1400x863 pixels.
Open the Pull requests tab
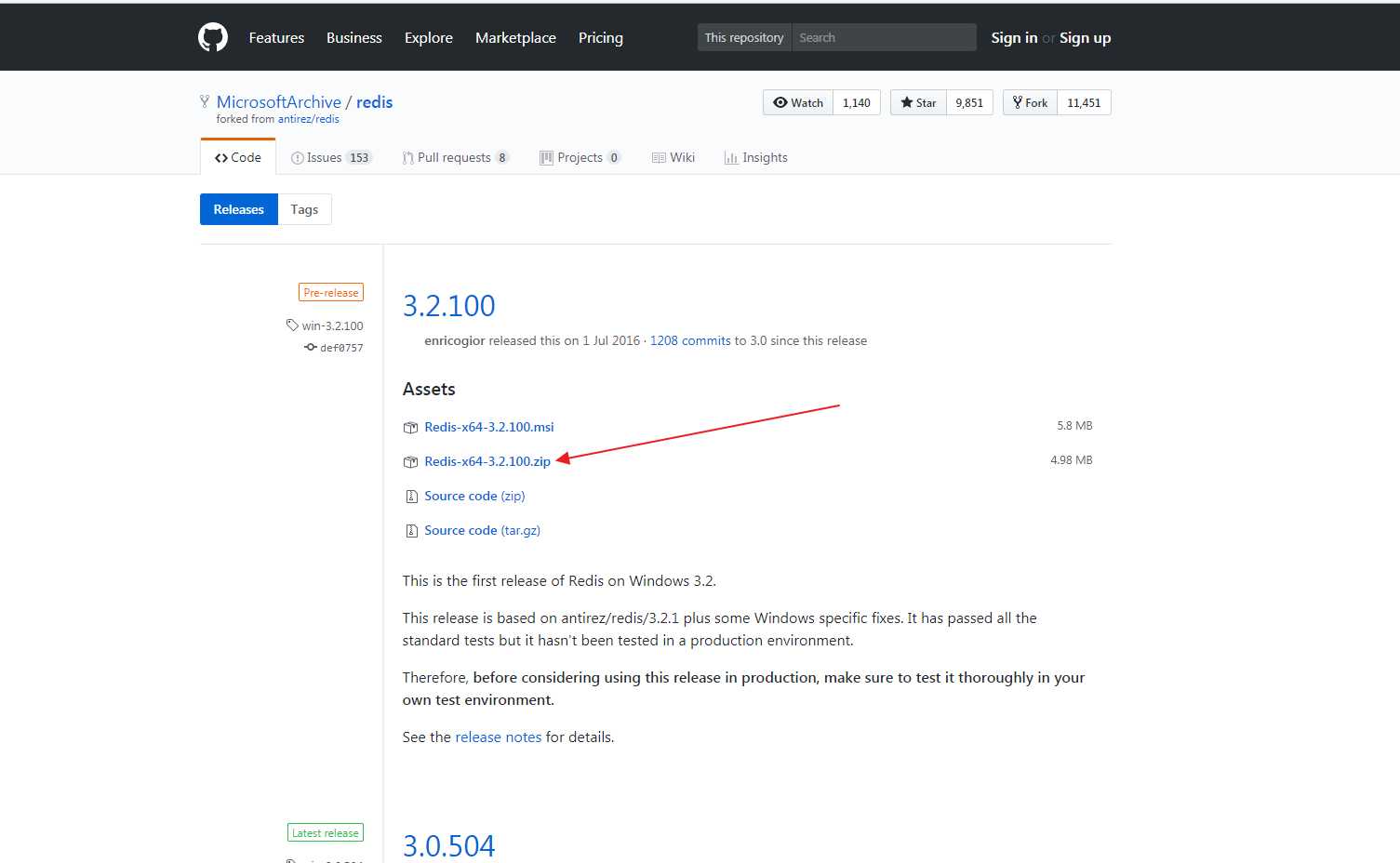pyautogui.click(x=455, y=157)
